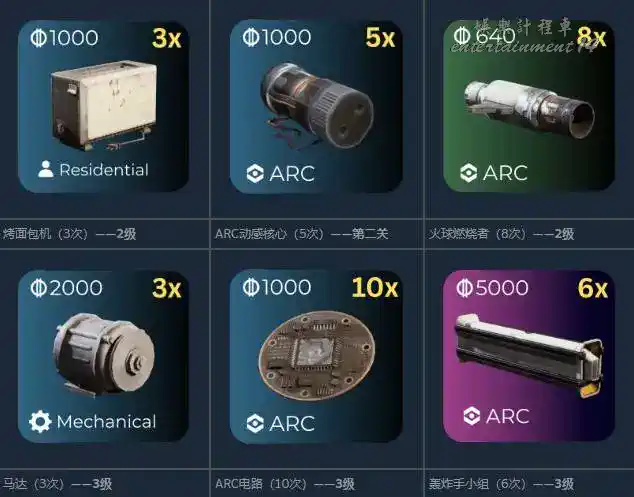
Task: Click the Mechanical category label
Action: click(106, 422)
